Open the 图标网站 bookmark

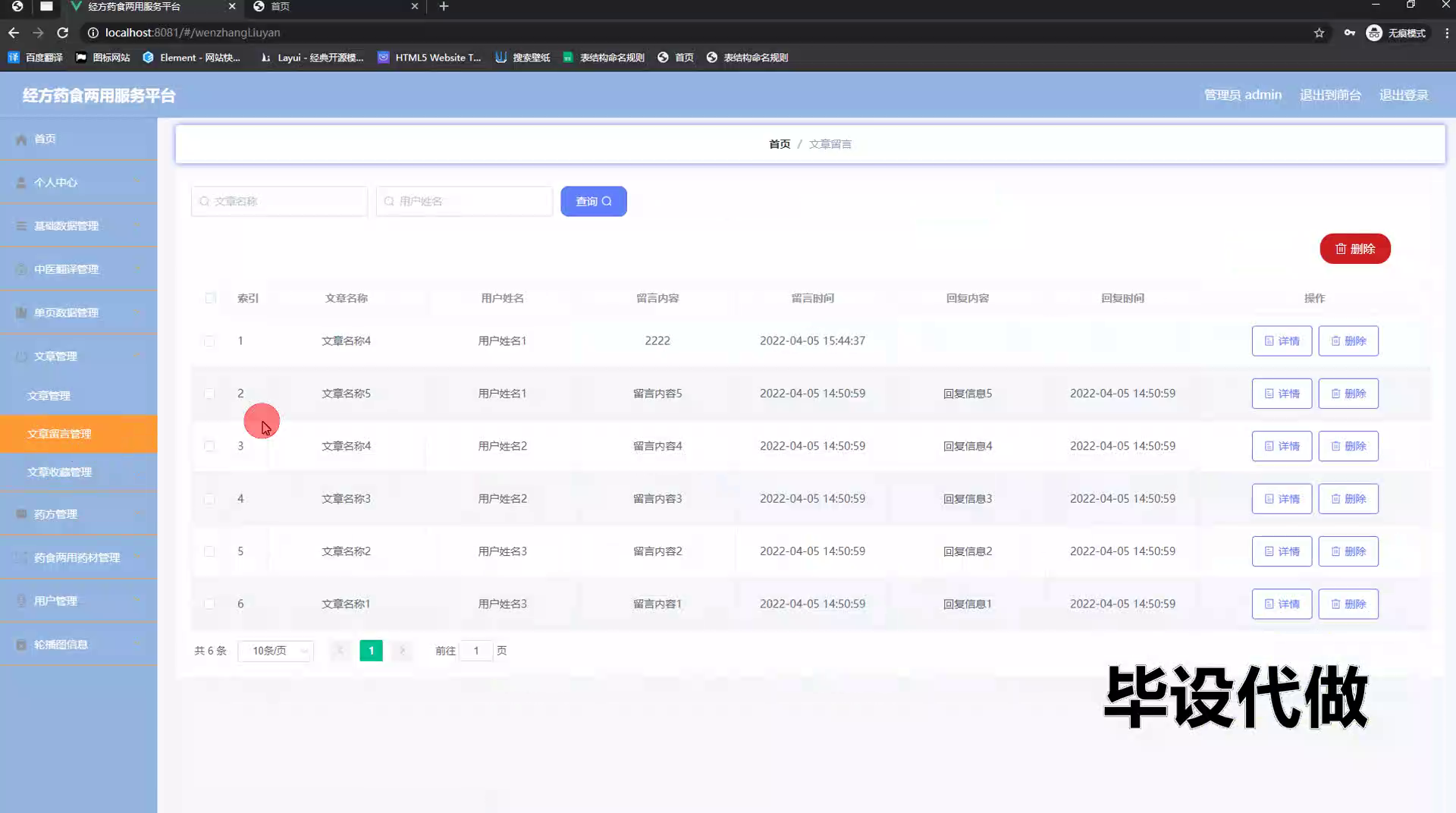[103, 58]
